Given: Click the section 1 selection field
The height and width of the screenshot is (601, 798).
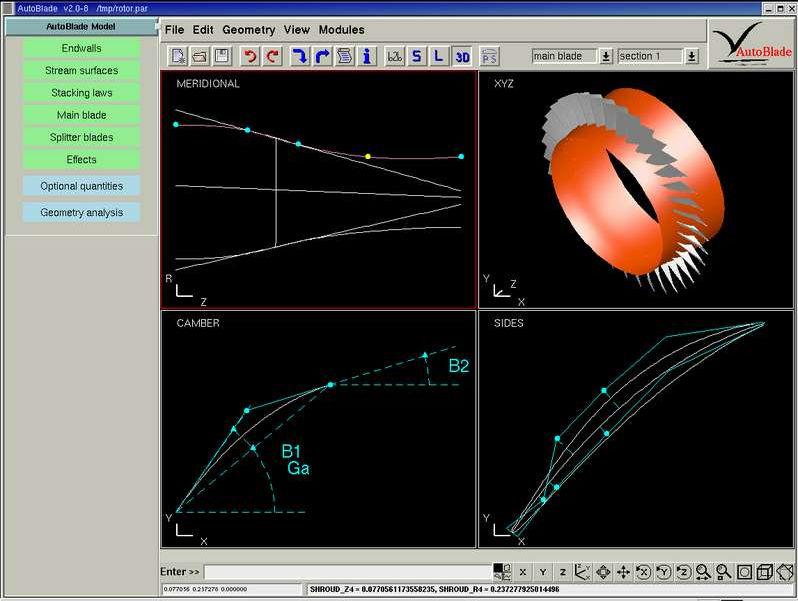Looking at the screenshot, I should [x=650, y=56].
